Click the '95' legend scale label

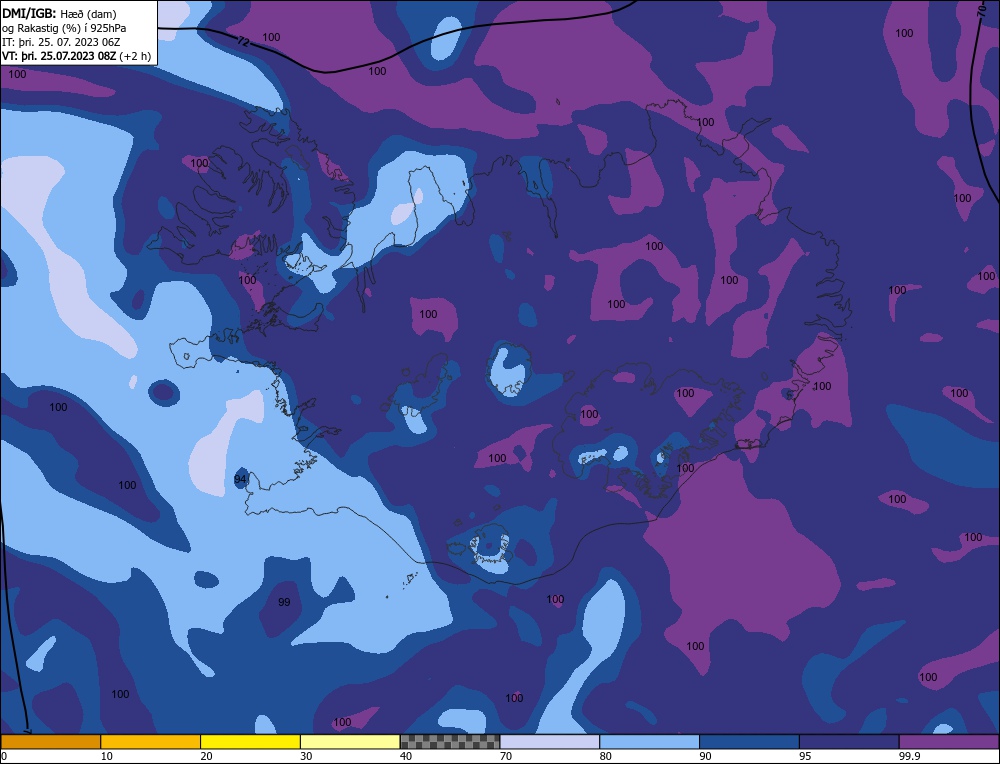pyautogui.click(x=805, y=756)
